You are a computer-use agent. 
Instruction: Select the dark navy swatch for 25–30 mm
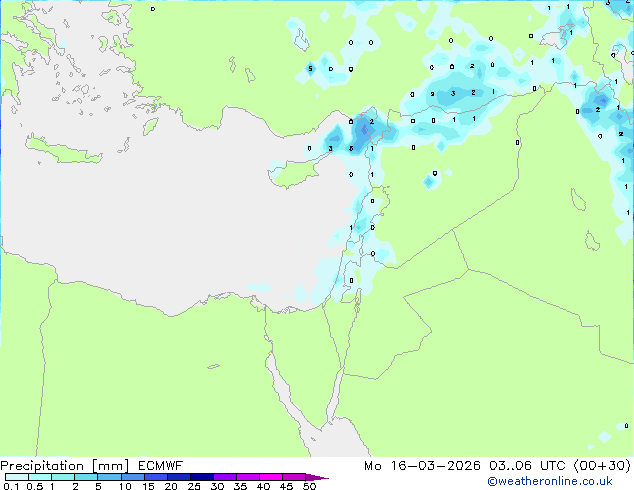coord(201,477)
